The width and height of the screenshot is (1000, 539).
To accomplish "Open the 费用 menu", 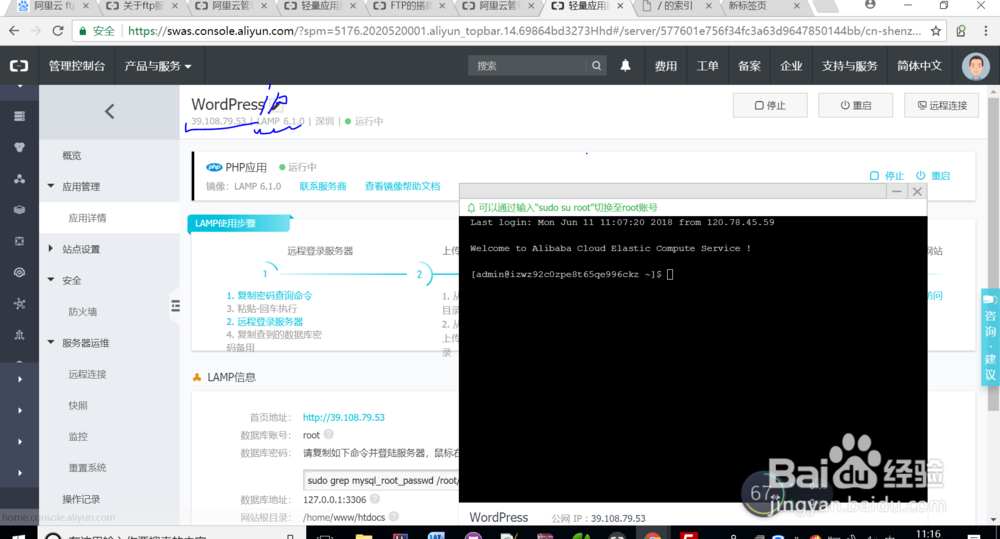I will tap(666, 66).
